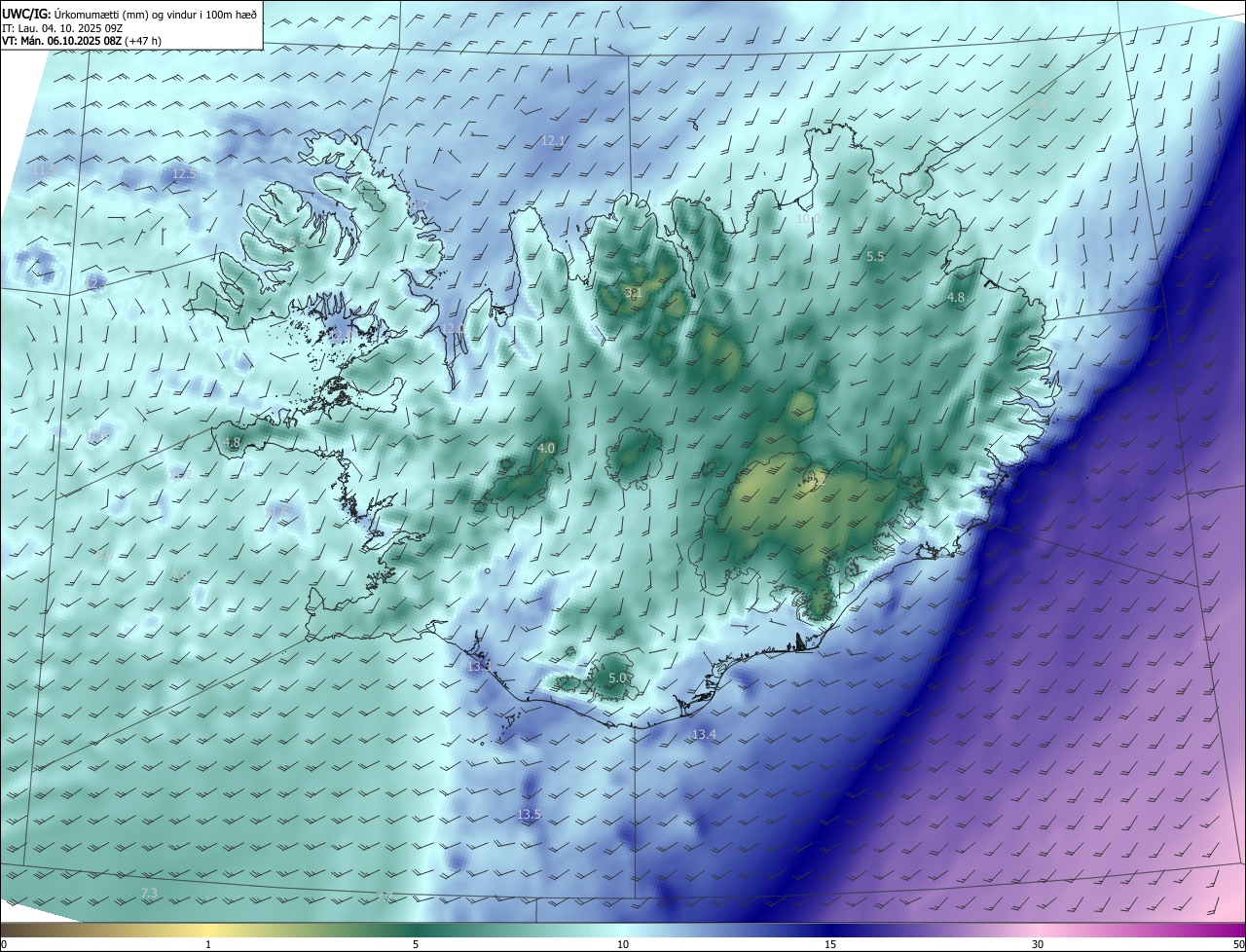The height and width of the screenshot is (952, 1246).
Task: Click the '4.0' value label on the western glacier
Action: [546, 449]
